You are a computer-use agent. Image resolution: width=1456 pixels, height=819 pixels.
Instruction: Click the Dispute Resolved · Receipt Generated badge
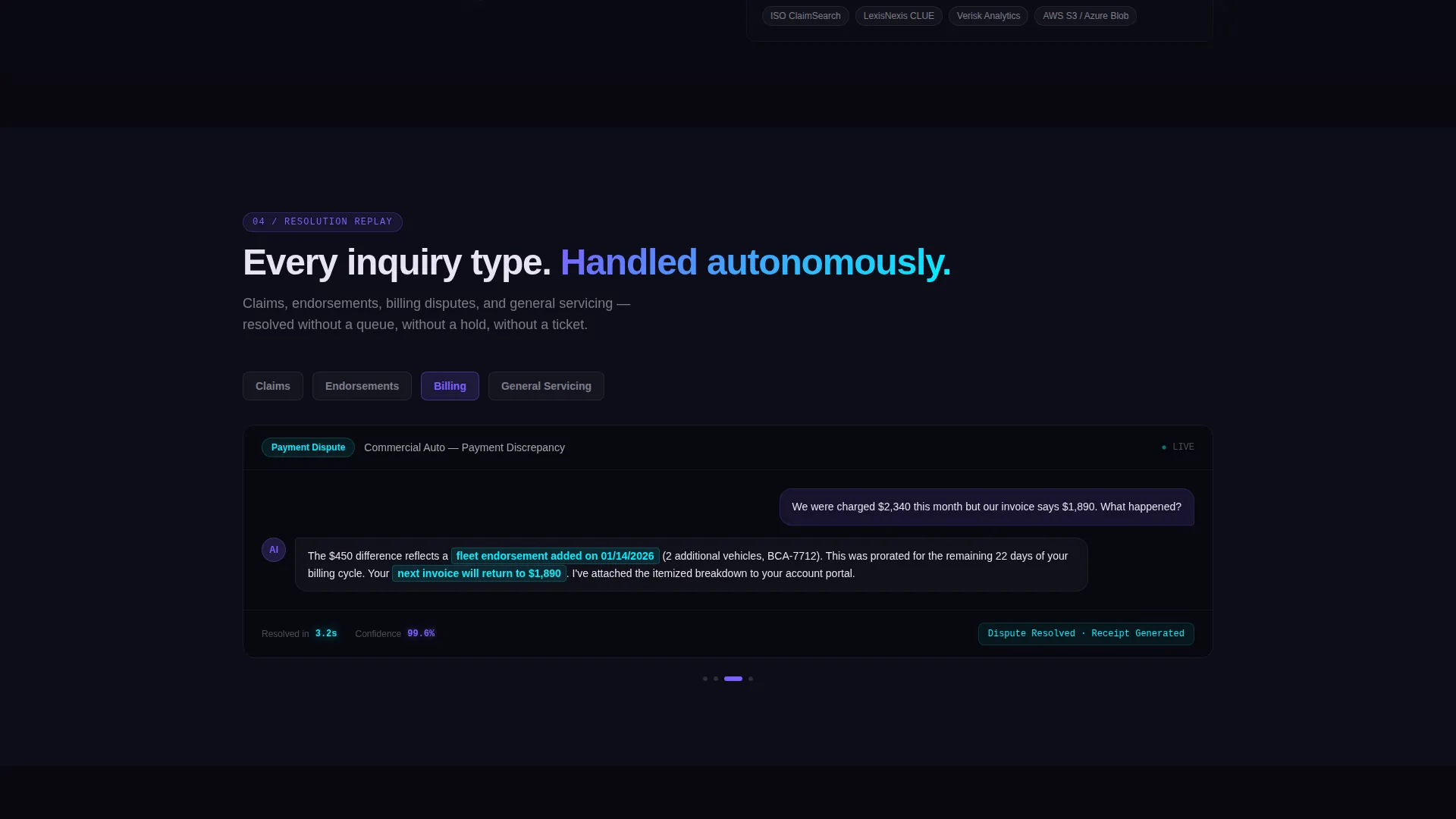pos(1086,634)
